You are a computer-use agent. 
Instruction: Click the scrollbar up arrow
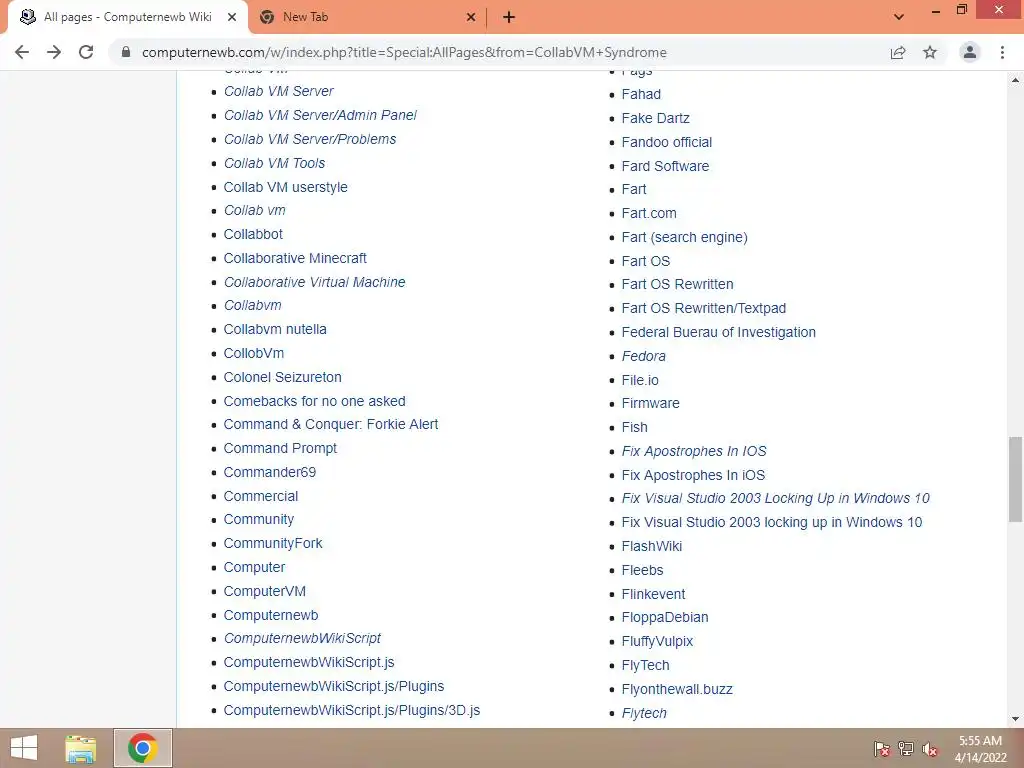(1016, 80)
